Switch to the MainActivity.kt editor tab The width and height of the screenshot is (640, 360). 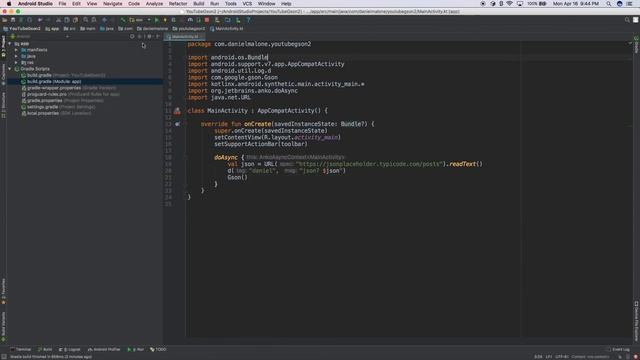click(184, 36)
